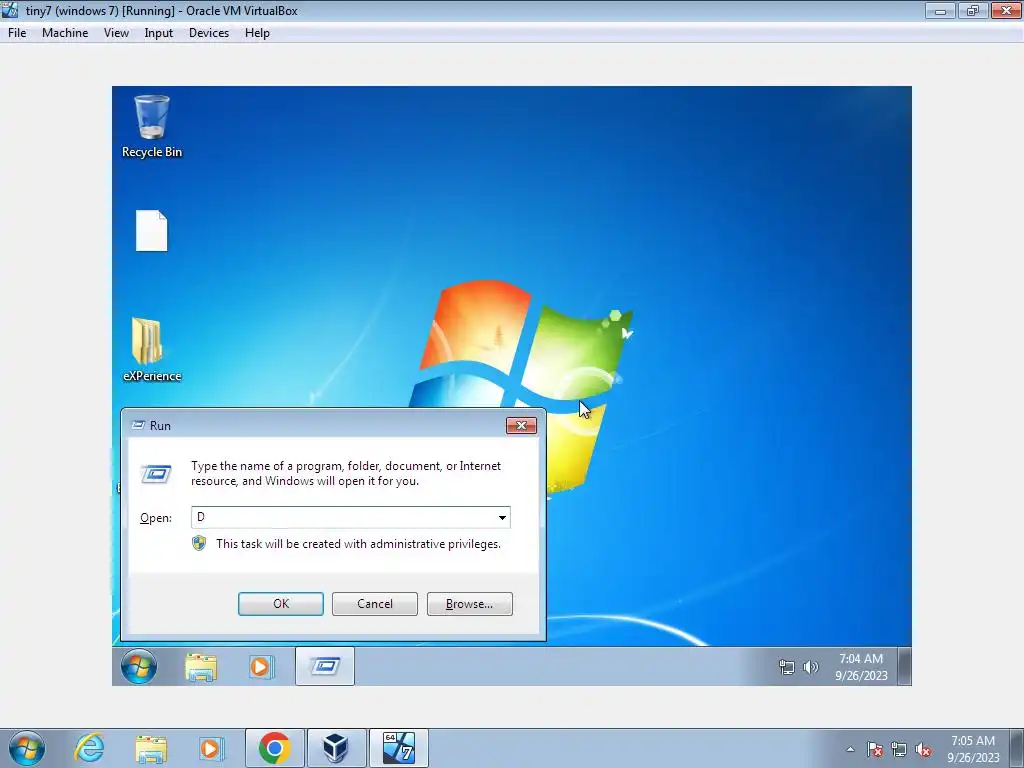
Task: Show hidden host tray icons arrow
Action: 850,749
